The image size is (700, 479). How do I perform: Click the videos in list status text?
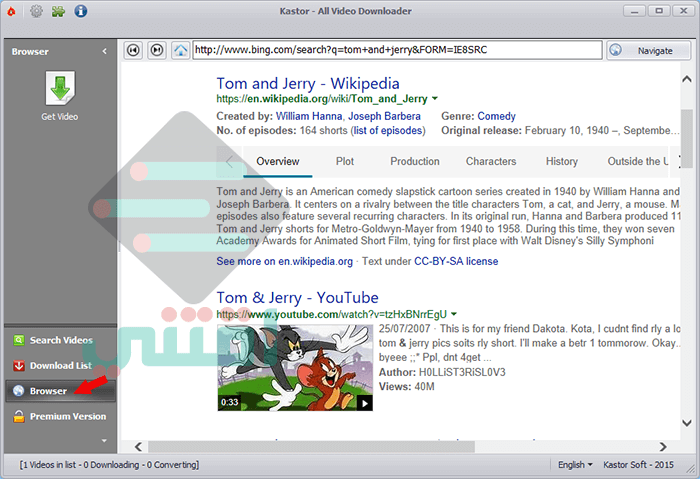[x=109, y=465]
